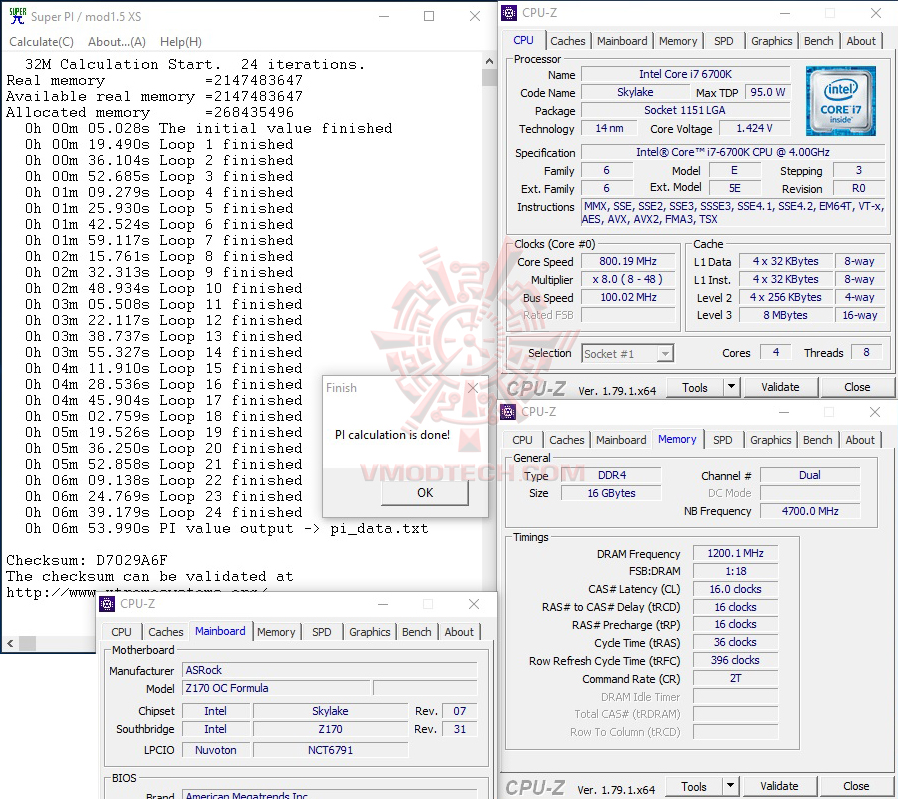Switch to Bench tab in Mainboard CPU-Z window
The width and height of the screenshot is (898, 799).
pos(416,632)
